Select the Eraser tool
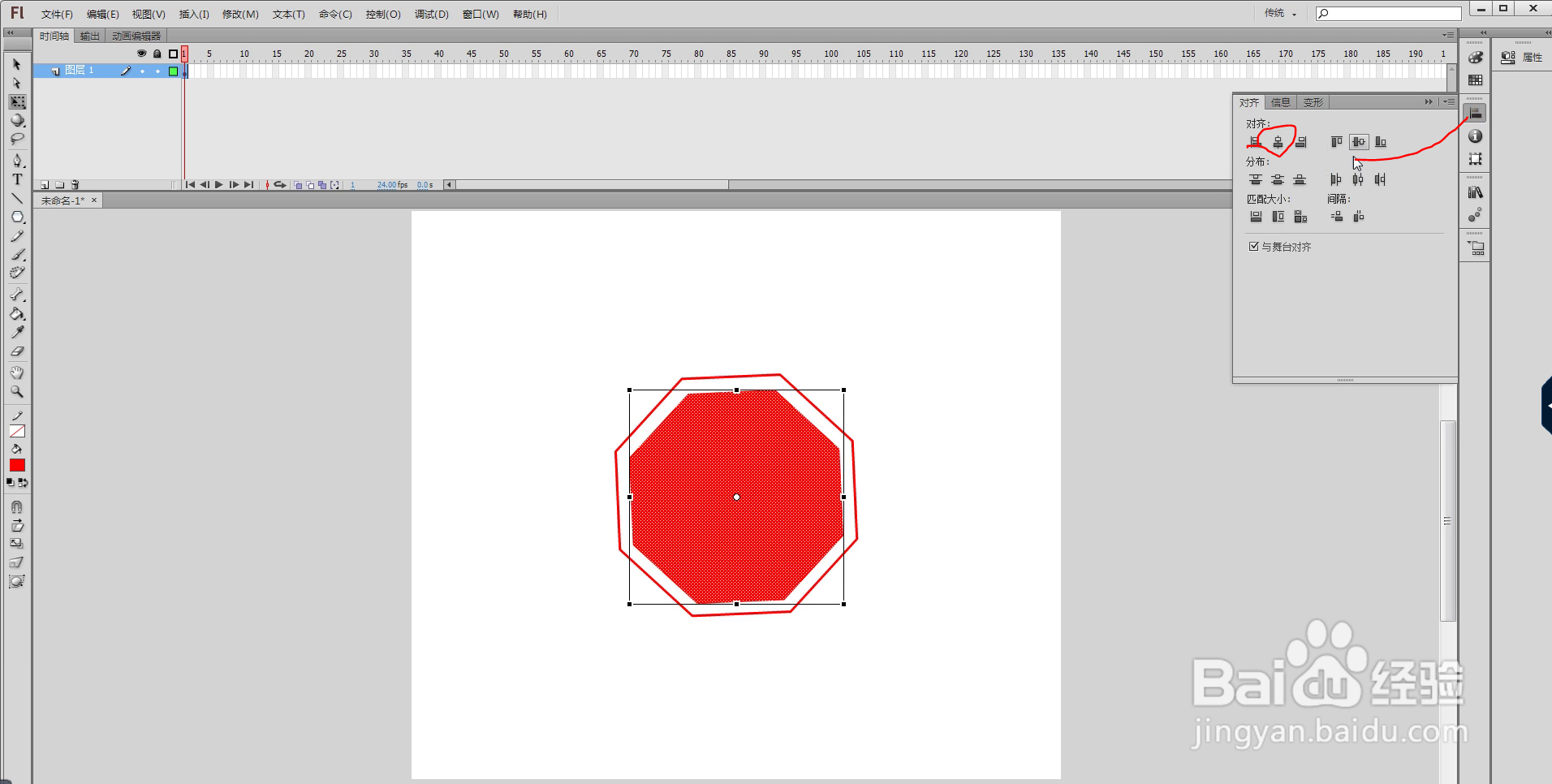 tap(17, 351)
